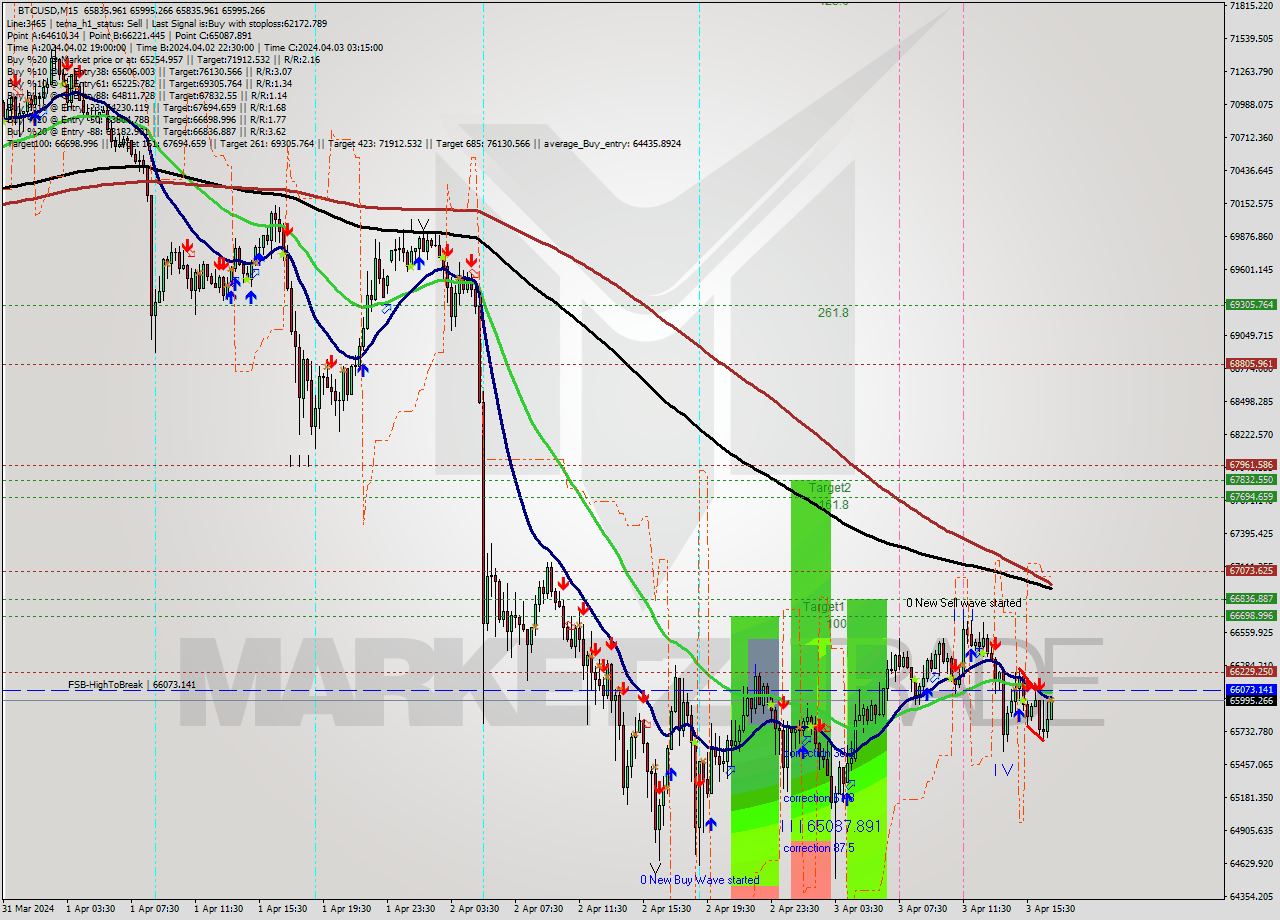Click the '31 Mar 2024' time label

[30, 909]
